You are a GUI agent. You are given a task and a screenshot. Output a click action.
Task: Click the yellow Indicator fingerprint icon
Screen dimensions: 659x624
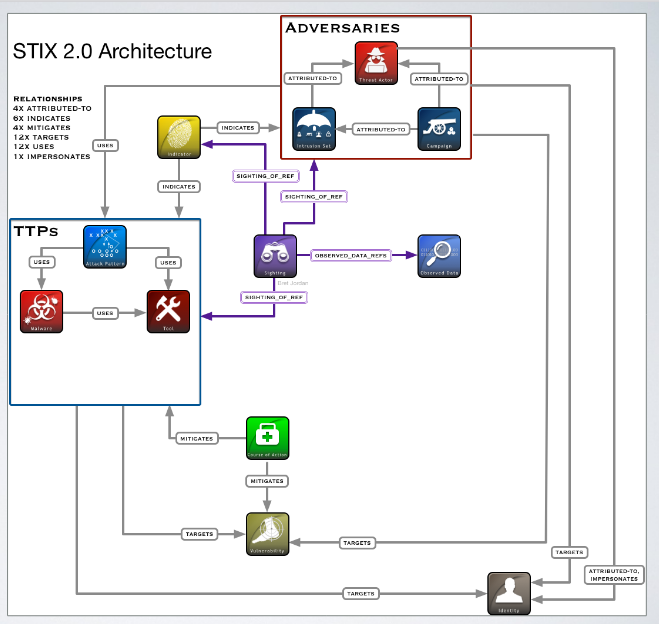(x=179, y=137)
